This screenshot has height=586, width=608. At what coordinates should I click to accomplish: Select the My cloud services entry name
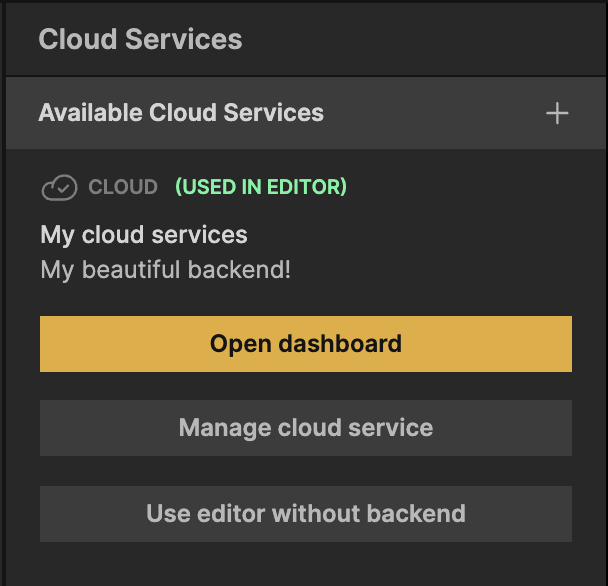pyautogui.click(x=144, y=235)
